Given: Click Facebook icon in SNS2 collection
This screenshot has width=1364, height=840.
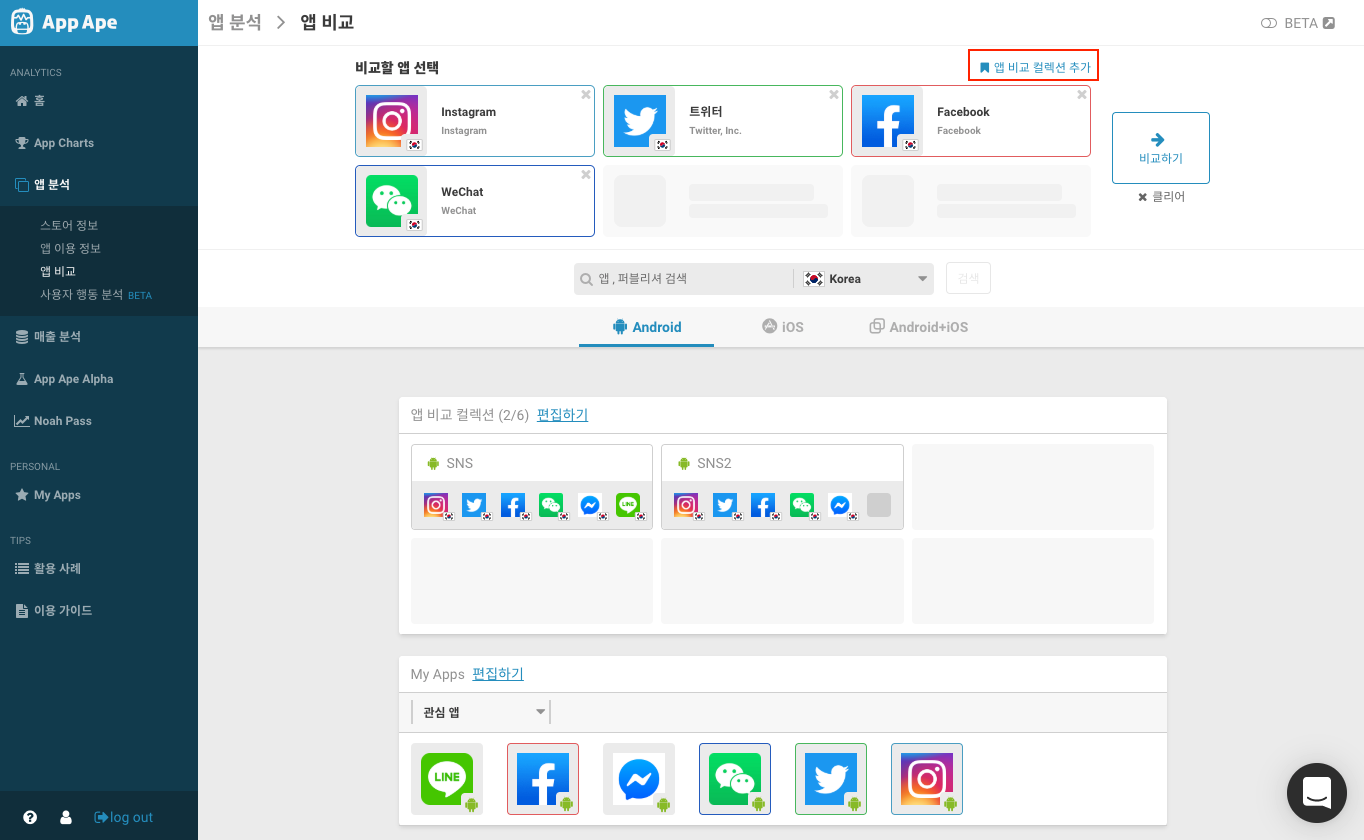Looking at the screenshot, I should (763, 505).
